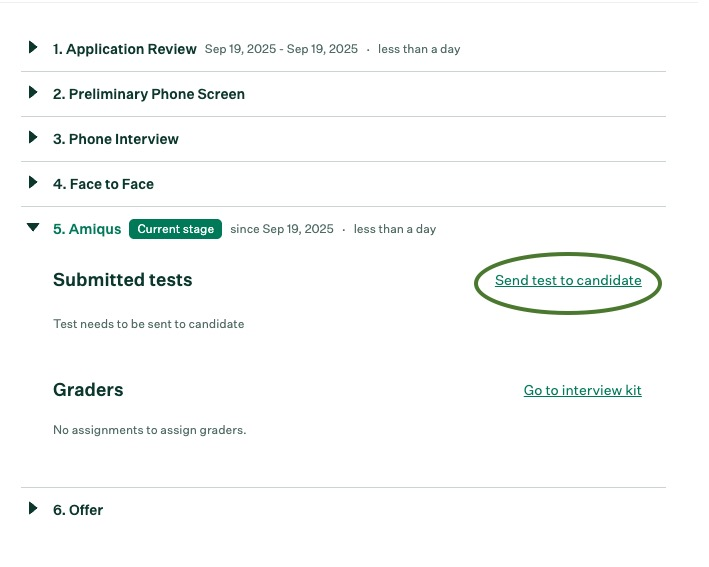The width and height of the screenshot is (709, 567).
Task: Click 'No assignments to assign graders' text
Action: (149, 430)
